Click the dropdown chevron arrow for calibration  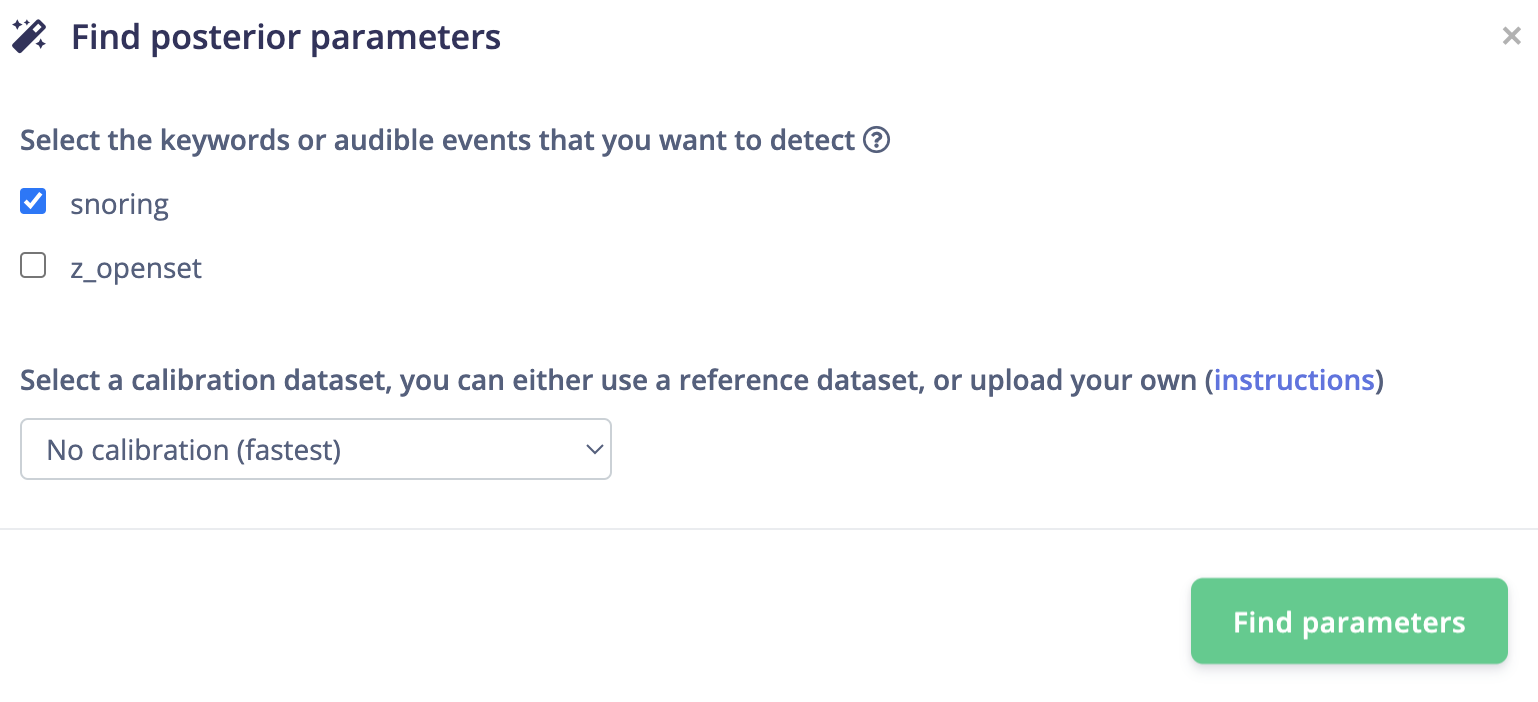click(594, 449)
